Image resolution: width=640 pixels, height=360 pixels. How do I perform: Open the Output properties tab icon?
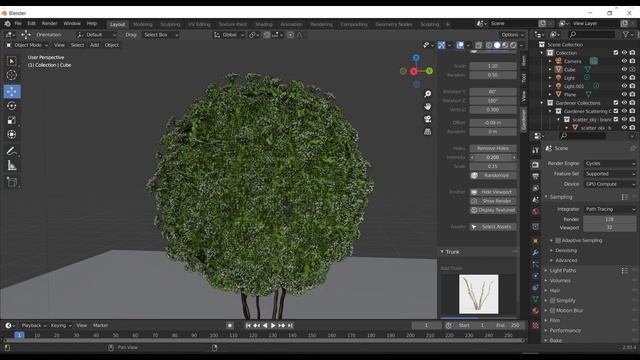coord(536,176)
